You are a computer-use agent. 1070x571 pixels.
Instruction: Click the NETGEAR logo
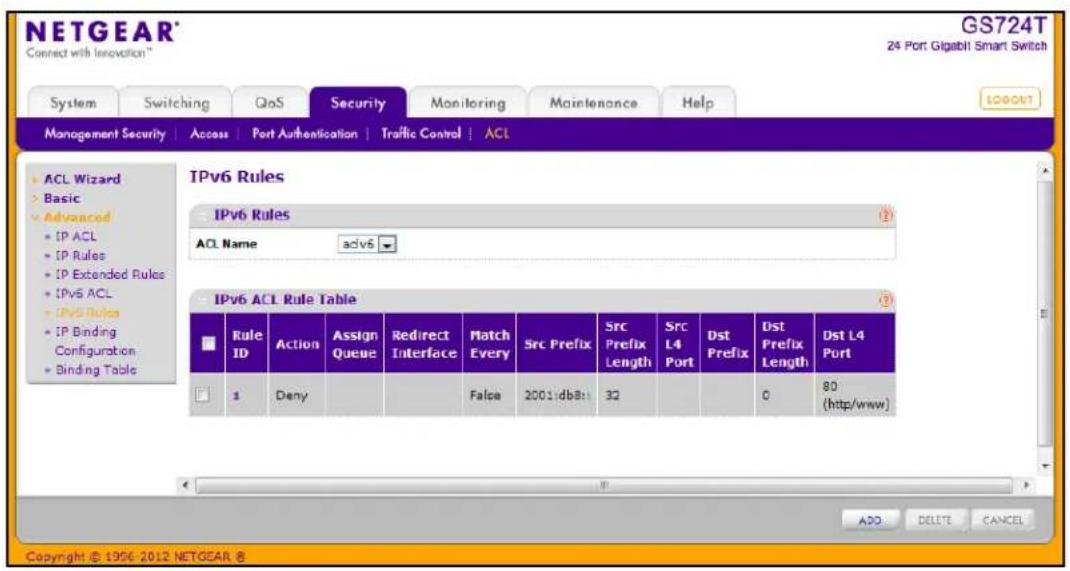[101, 32]
